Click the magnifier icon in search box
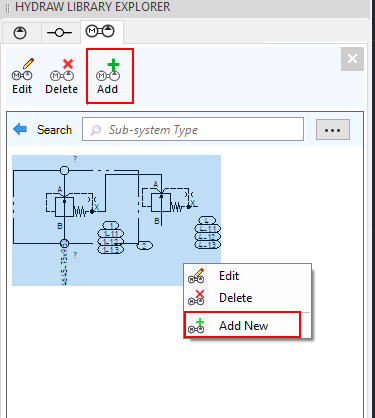The image size is (375, 418). point(96,130)
